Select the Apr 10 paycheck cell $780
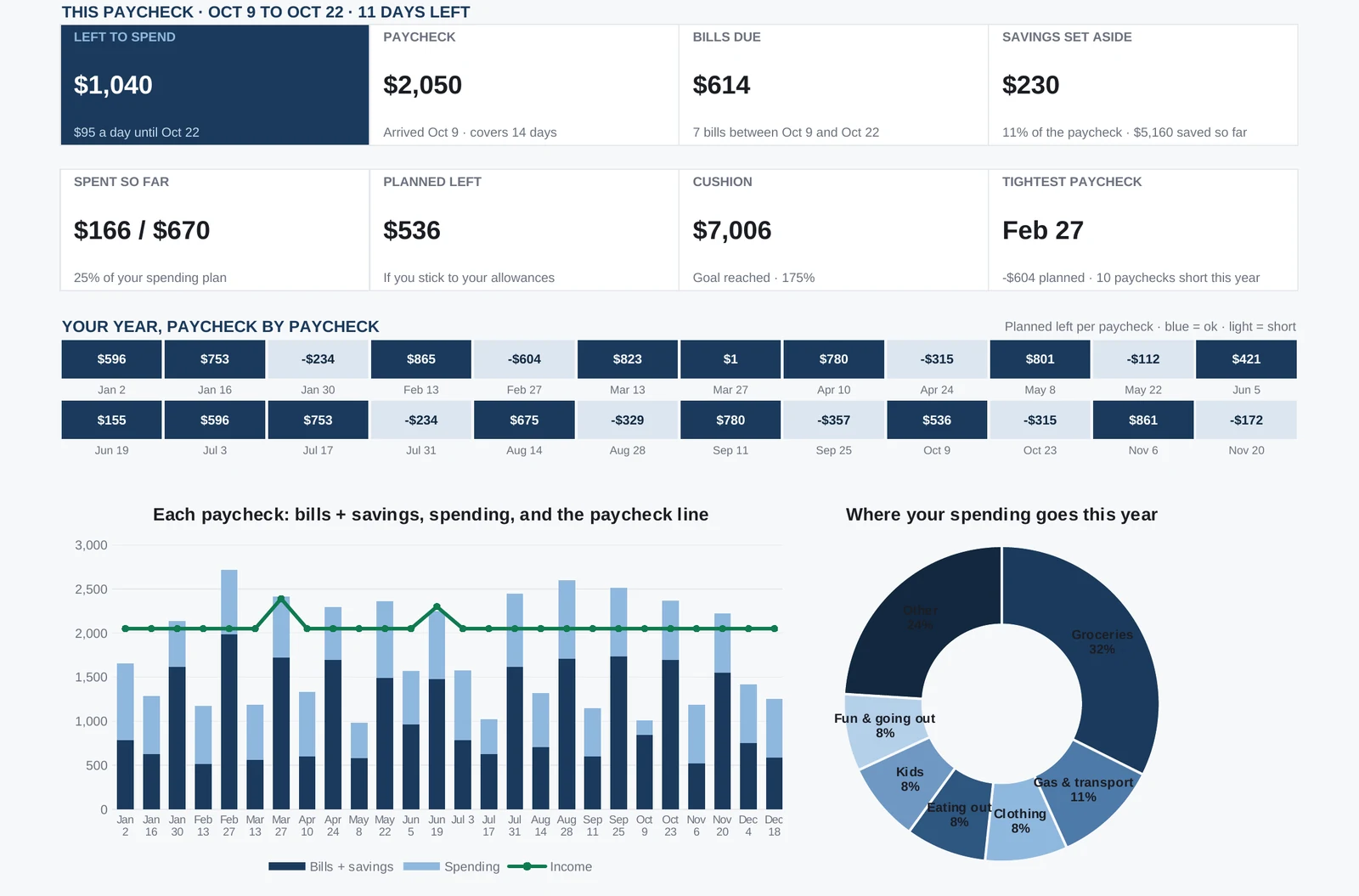This screenshot has width=1359, height=896. pos(834,359)
